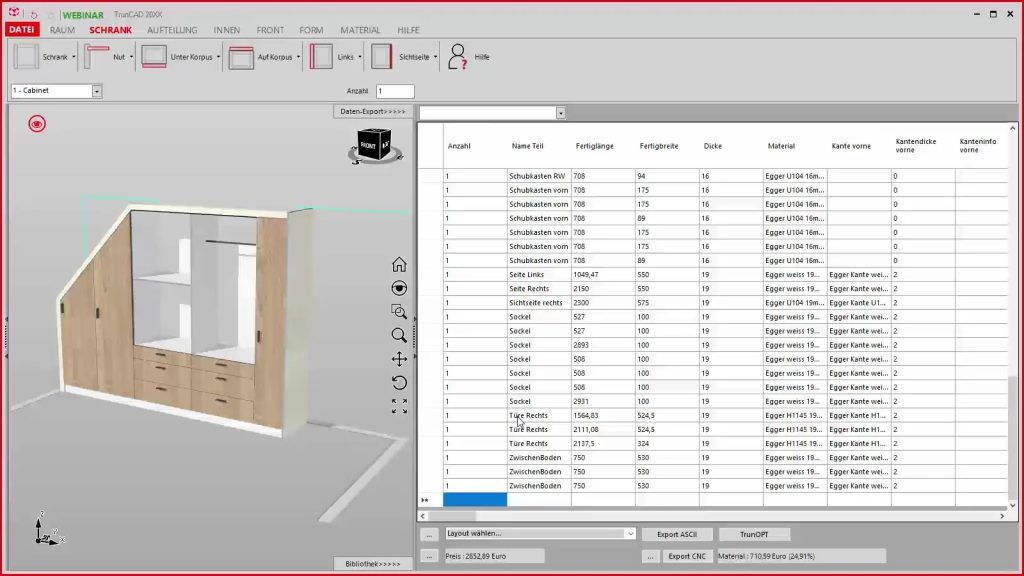The width and height of the screenshot is (1024, 576).
Task: Click the home view icon
Action: coord(399,264)
